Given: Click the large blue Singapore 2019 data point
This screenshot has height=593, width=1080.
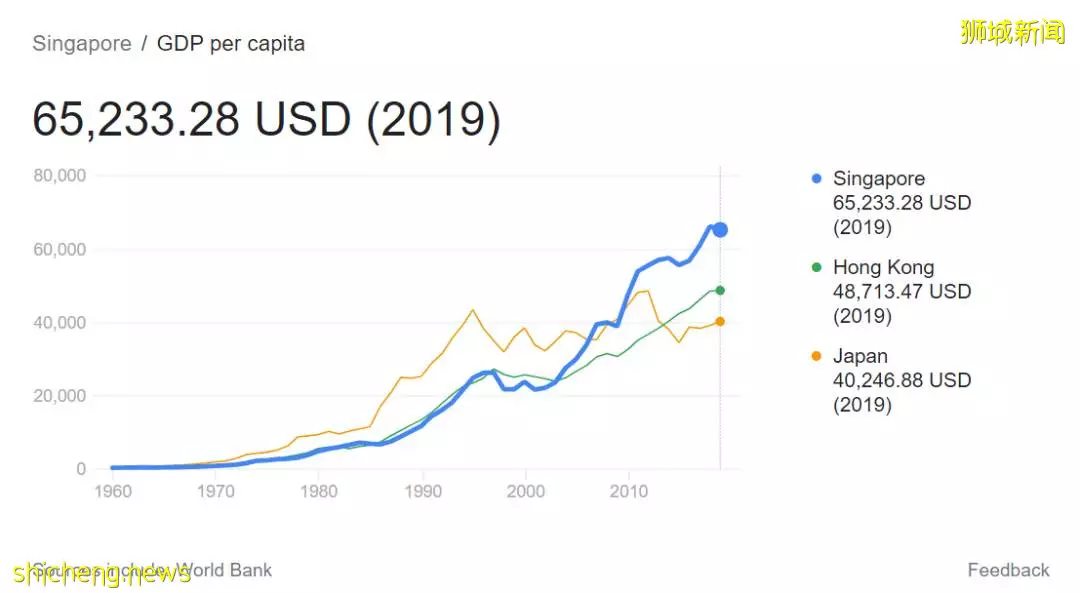Looking at the screenshot, I should [720, 230].
